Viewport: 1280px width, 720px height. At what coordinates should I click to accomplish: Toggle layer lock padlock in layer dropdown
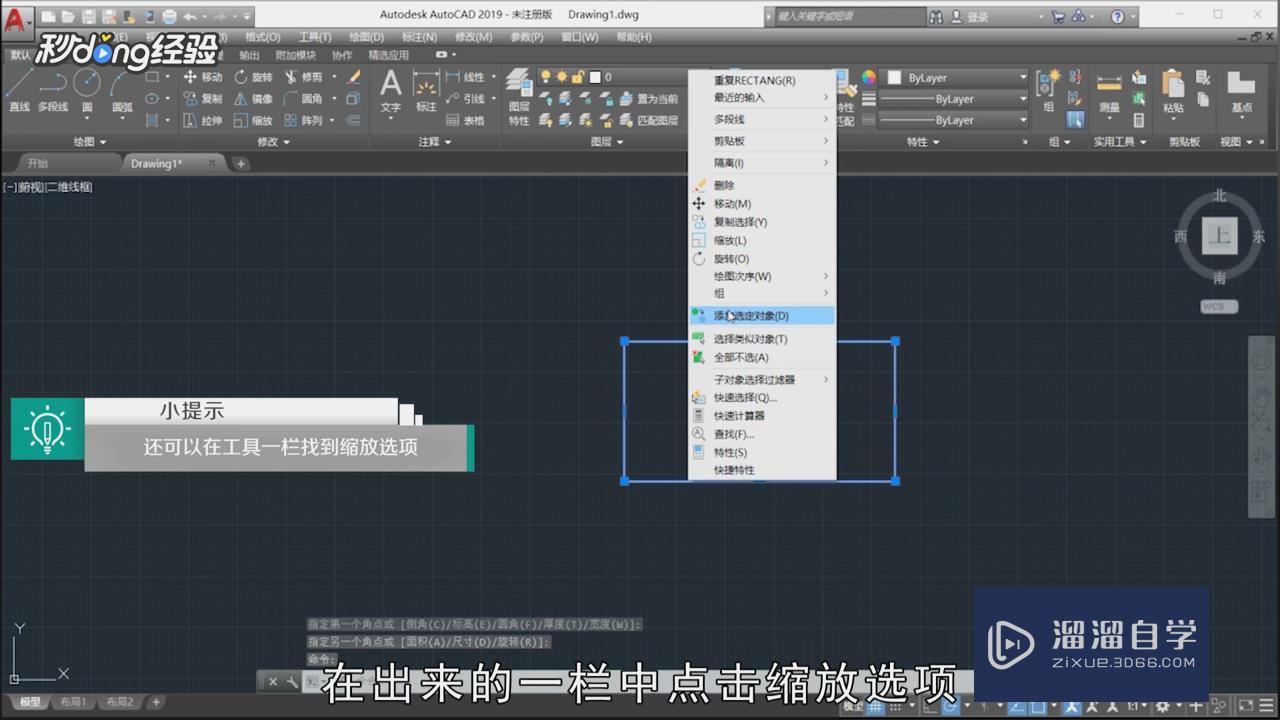pos(578,77)
